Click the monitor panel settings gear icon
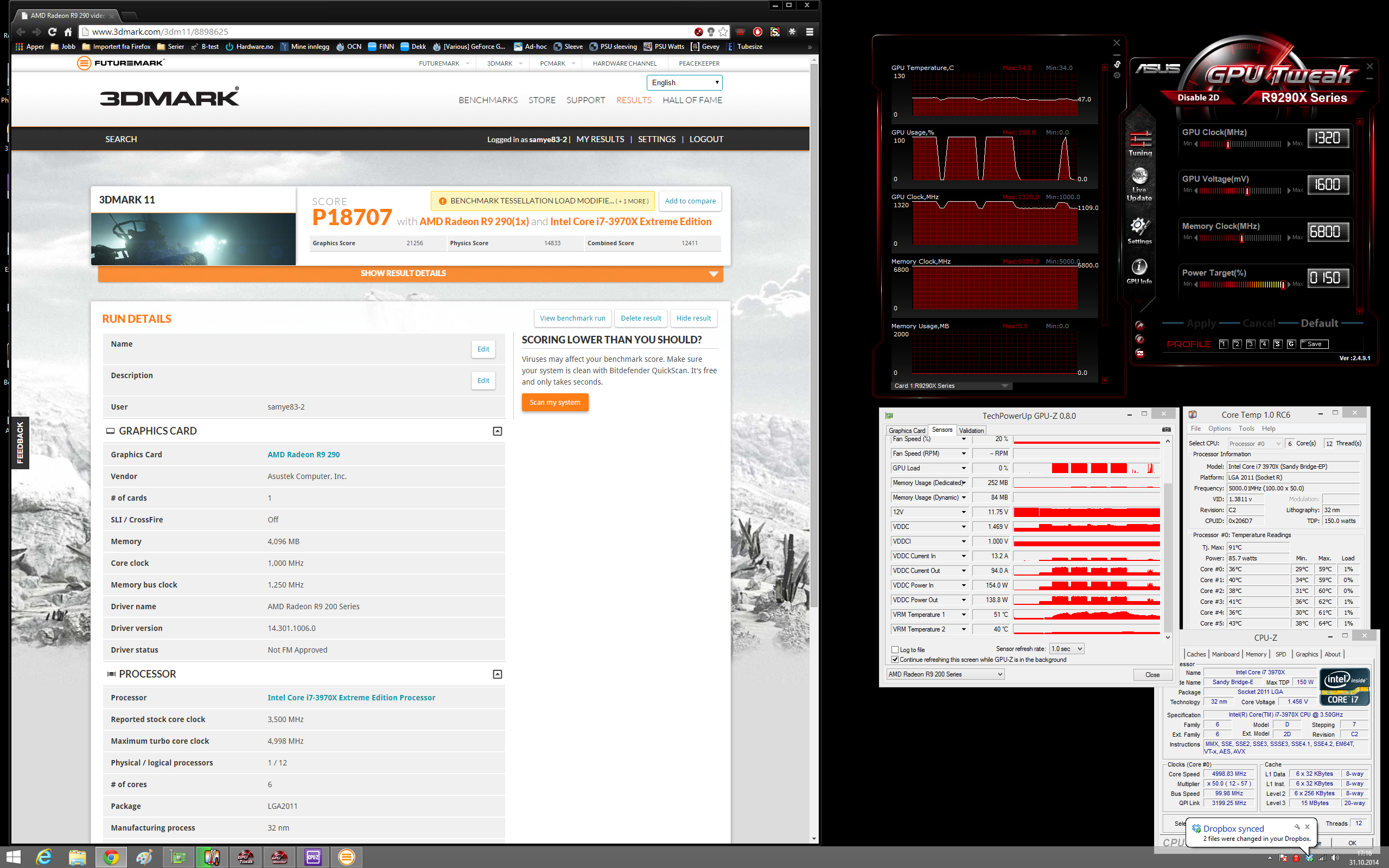Image resolution: width=1389 pixels, height=868 pixels. coord(1117,76)
